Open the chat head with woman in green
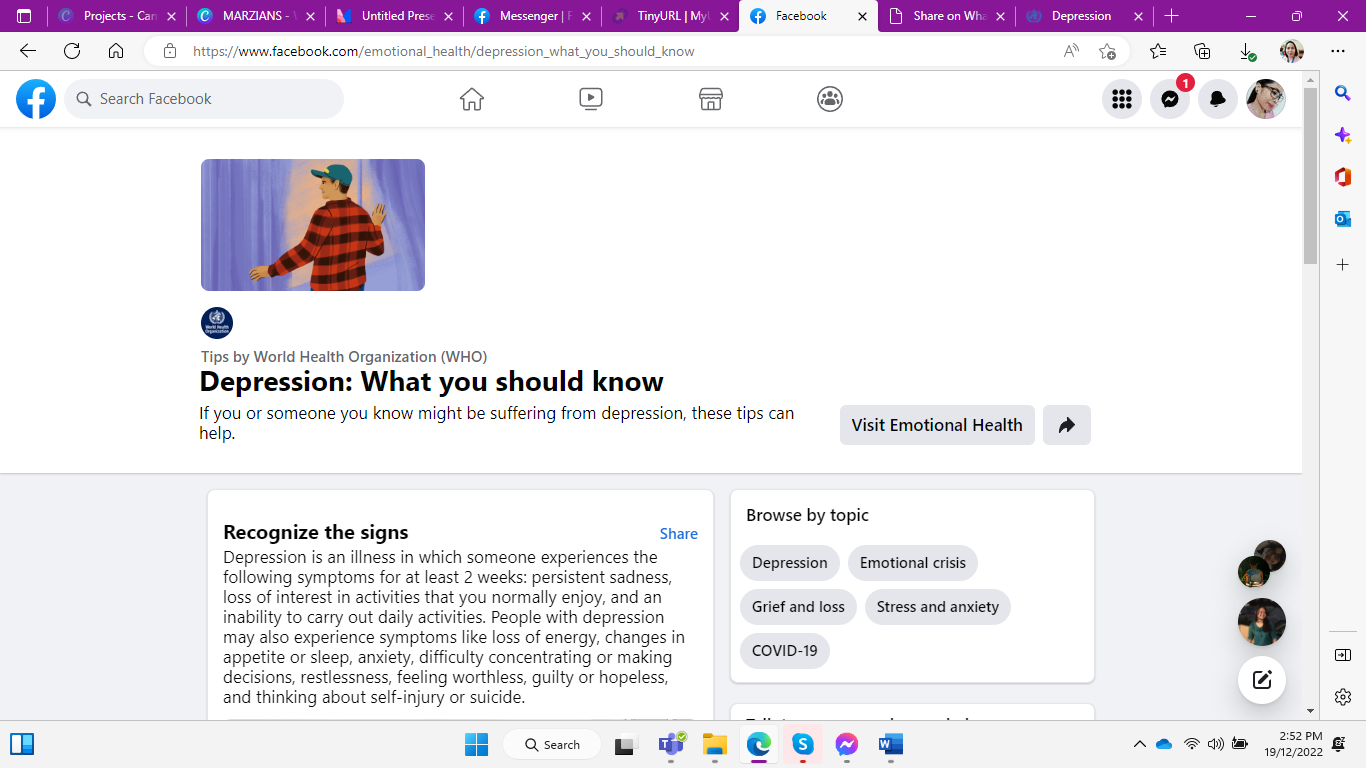 [x=1262, y=622]
